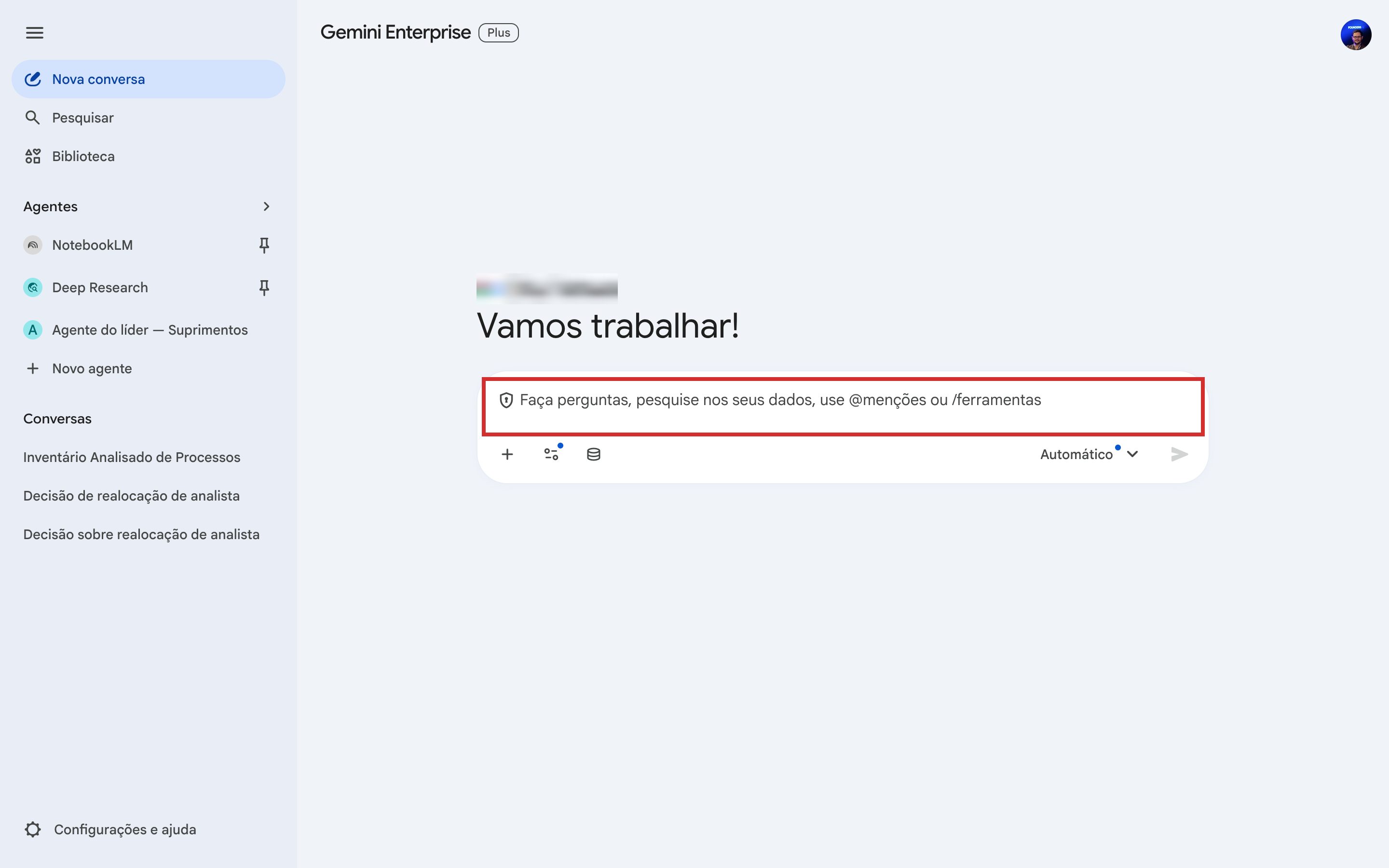Start a Nova conversa
This screenshot has height=868, width=1389.
click(x=148, y=79)
